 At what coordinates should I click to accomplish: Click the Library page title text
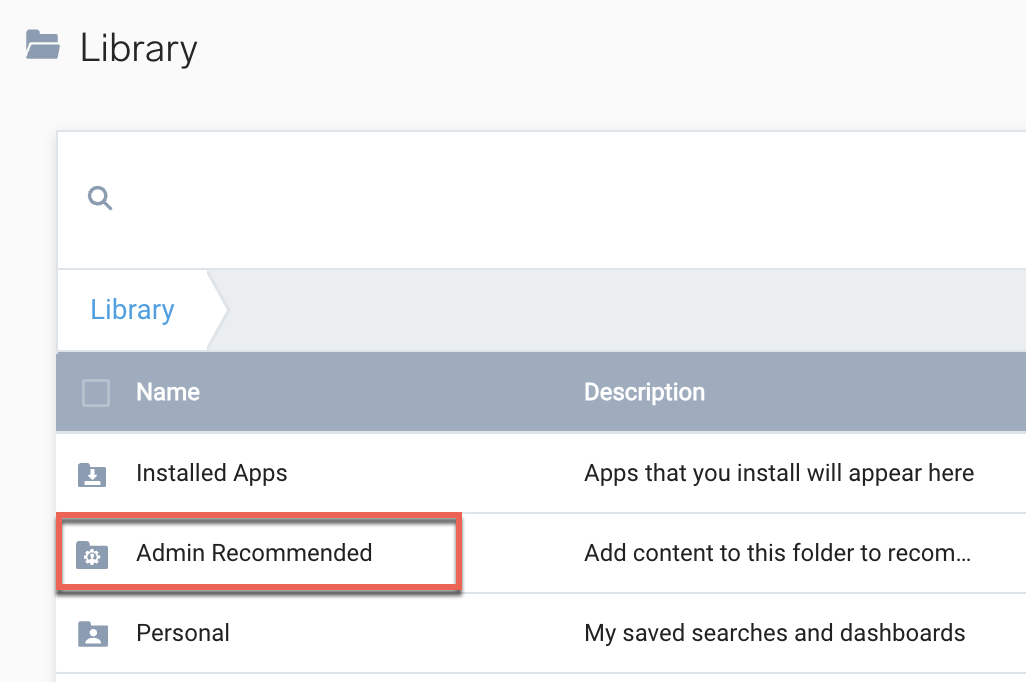139,48
